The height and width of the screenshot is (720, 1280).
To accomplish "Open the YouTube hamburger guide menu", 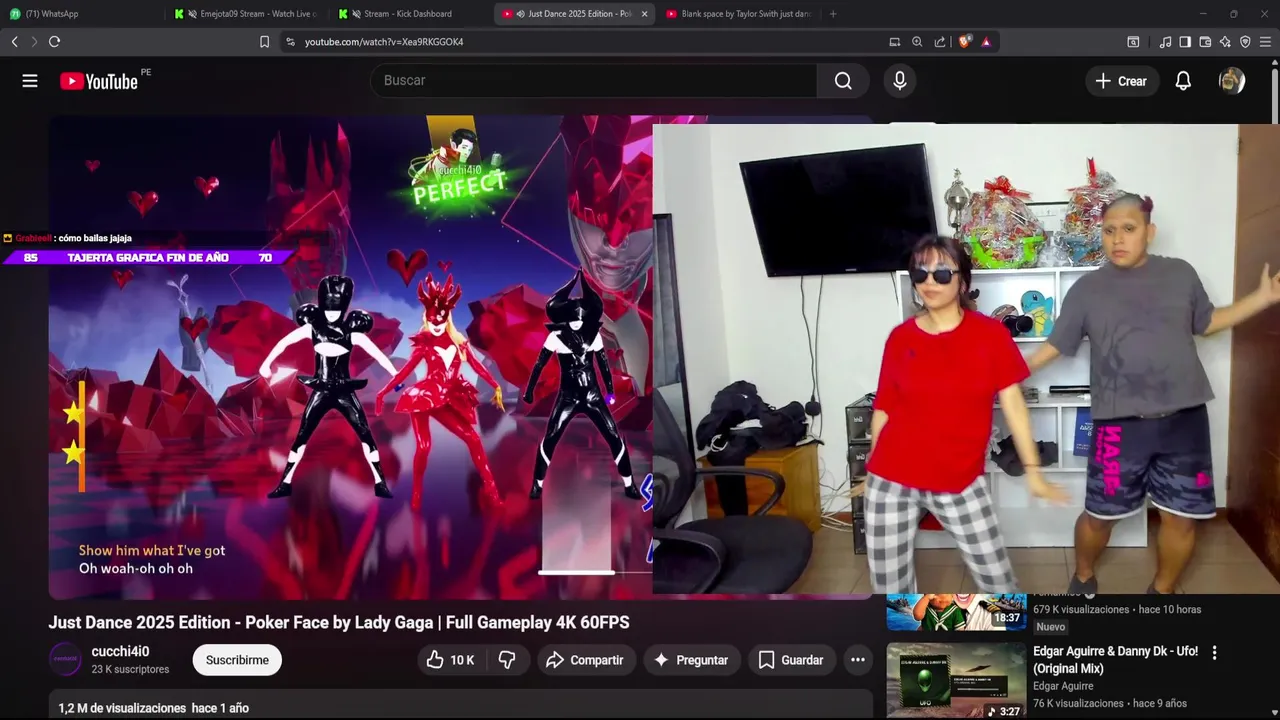I will 30,81.
